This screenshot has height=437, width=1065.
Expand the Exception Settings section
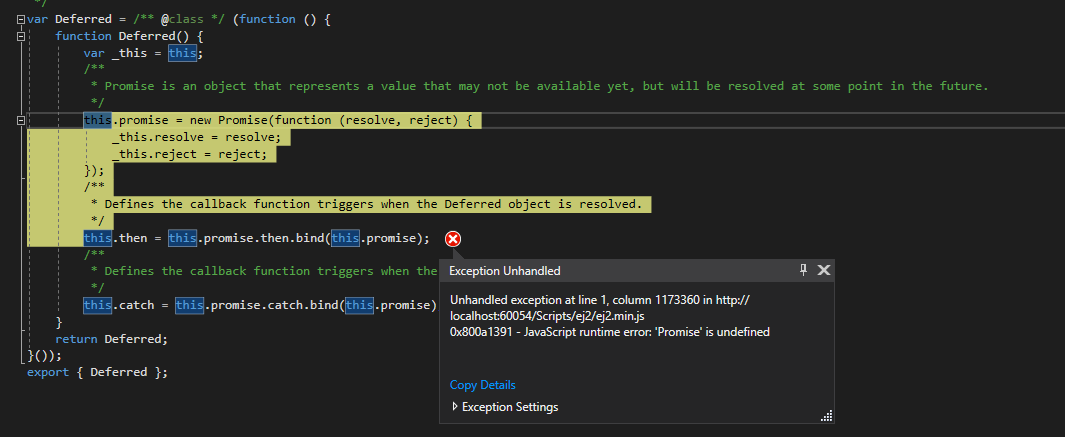click(x=455, y=407)
